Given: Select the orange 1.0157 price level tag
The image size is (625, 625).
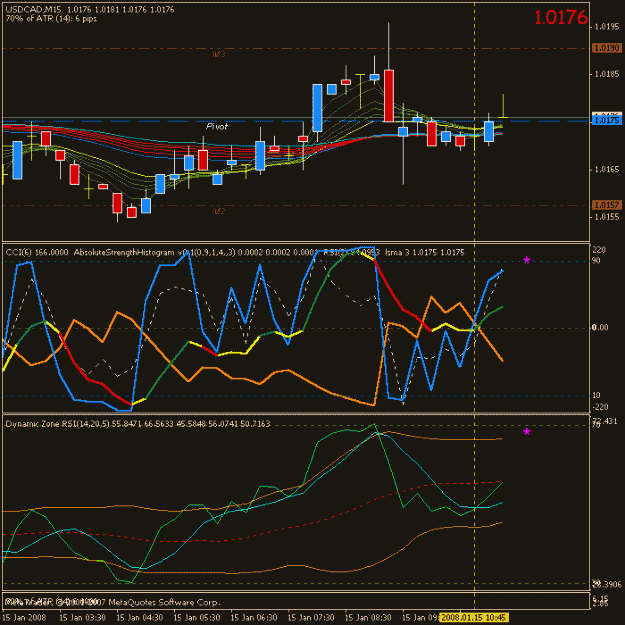Looking at the screenshot, I should tap(607, 205).
